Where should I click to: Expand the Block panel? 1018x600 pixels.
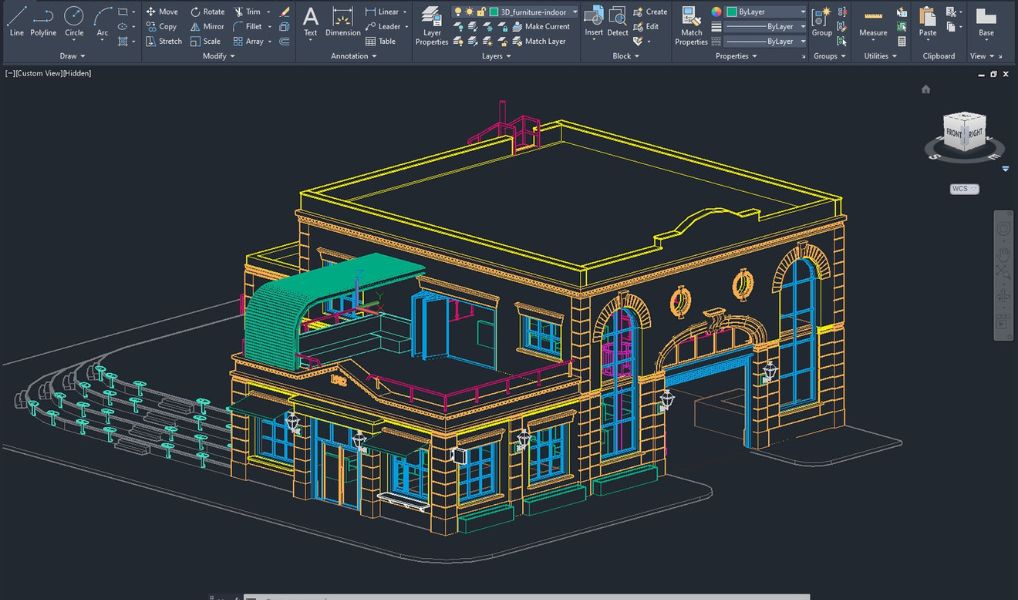click(625, 56)
